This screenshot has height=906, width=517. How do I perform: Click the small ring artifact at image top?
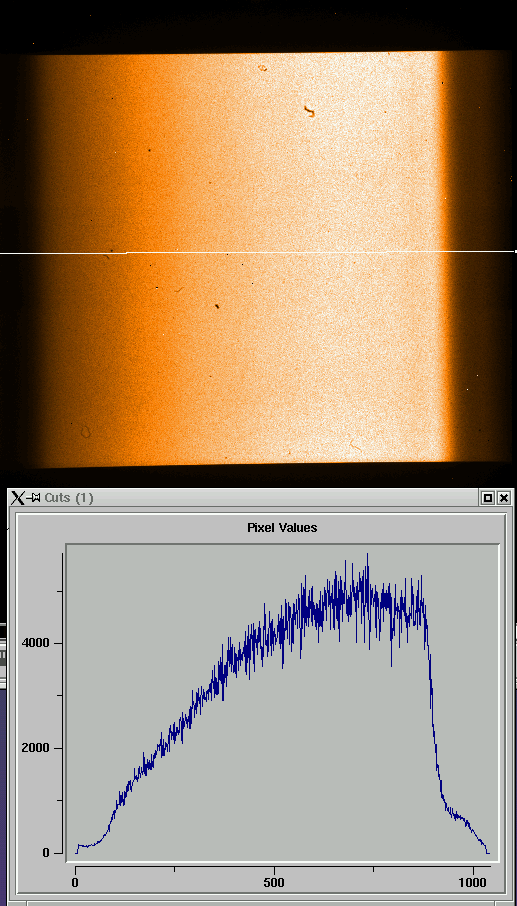[262, 68]
